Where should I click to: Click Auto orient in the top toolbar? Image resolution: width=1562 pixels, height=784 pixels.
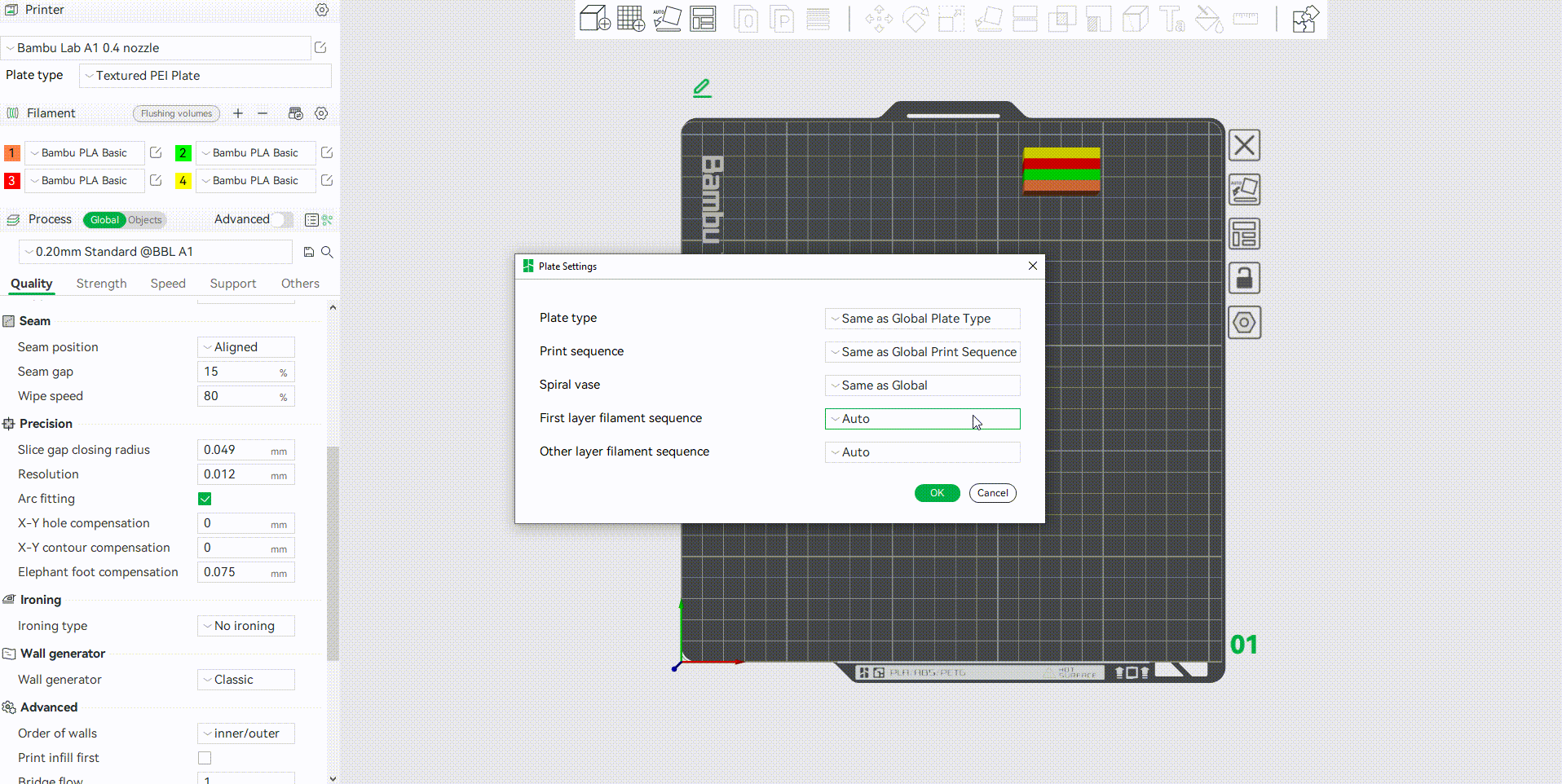pyautogui.click(x=667, y=18)
